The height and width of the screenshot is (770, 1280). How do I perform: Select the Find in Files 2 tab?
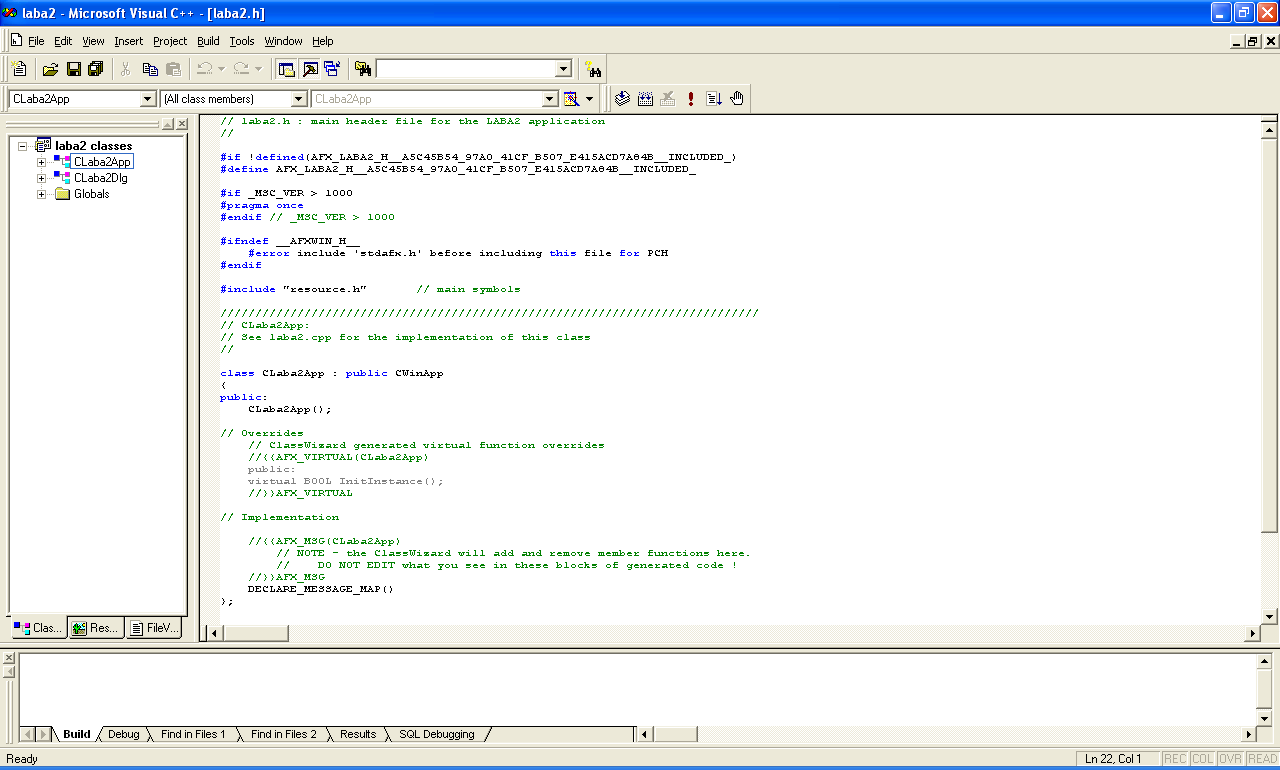(x=283, y=734)
